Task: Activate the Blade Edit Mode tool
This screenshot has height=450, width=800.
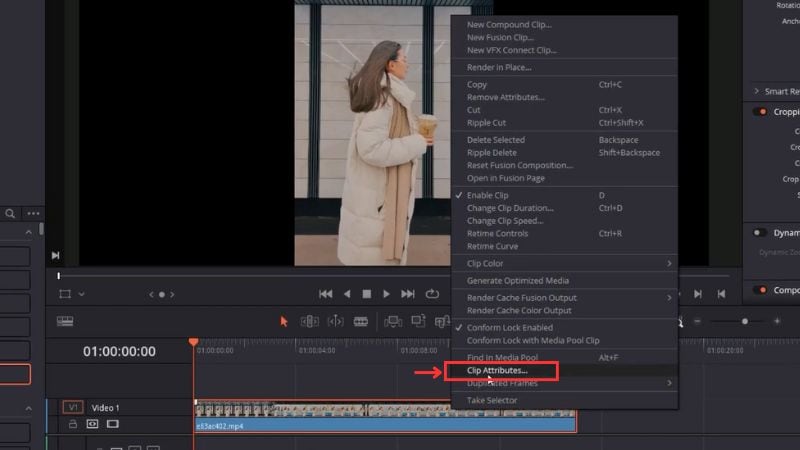Action: [x=361, y=321]
